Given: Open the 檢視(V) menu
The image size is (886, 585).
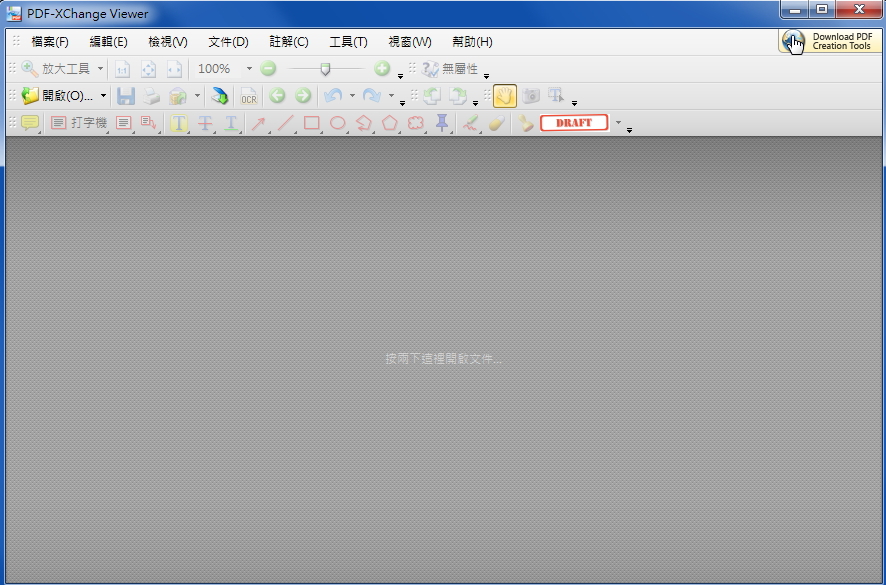Looking at the screenshot, I should pos(168,42).
